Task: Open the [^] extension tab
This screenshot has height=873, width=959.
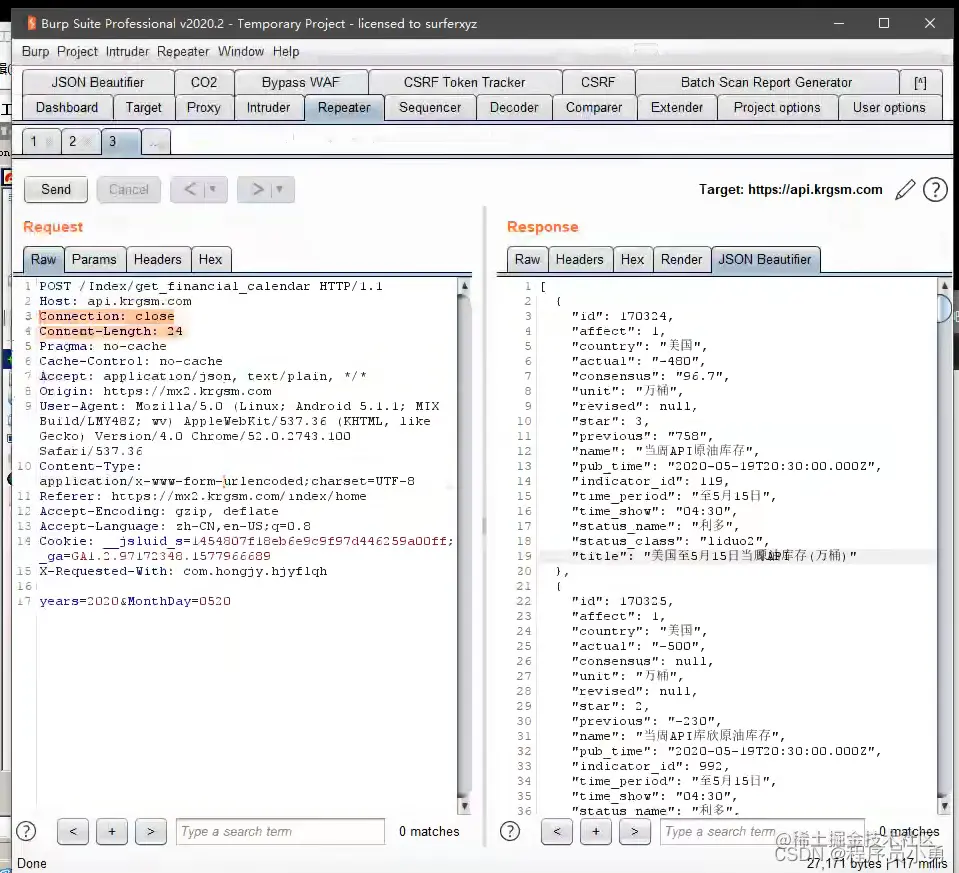Action: (920, 83)
